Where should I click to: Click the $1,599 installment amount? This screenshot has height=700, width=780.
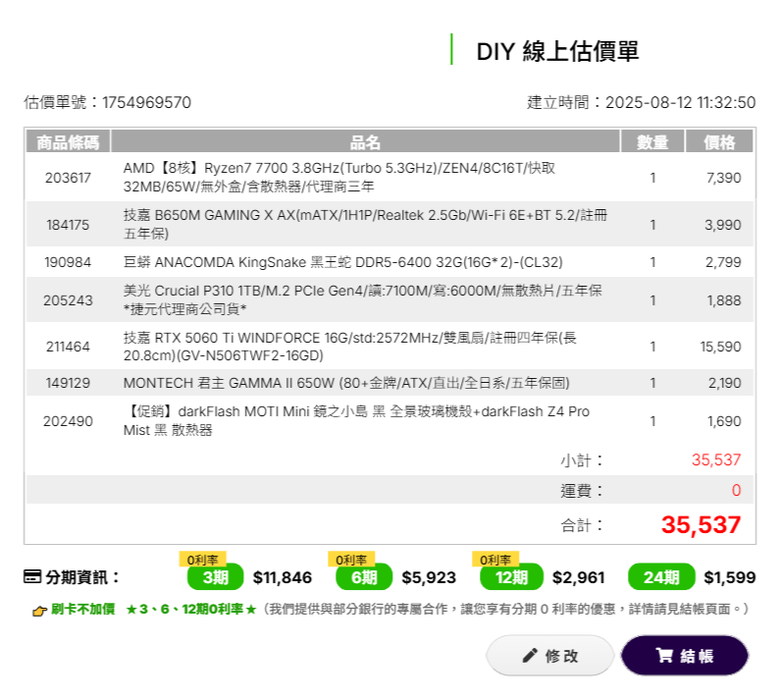[730, 578]
